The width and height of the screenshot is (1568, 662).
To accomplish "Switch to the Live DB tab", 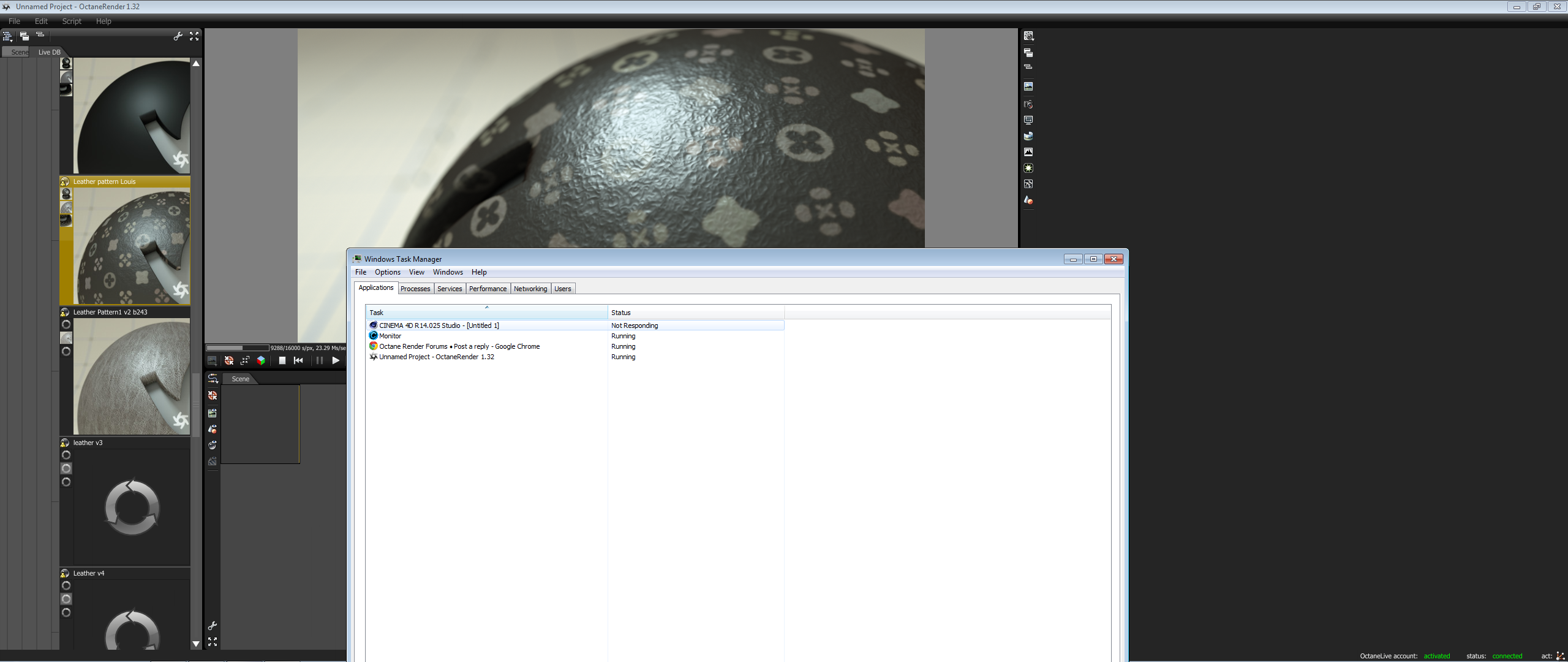I will tap(49, 52).
